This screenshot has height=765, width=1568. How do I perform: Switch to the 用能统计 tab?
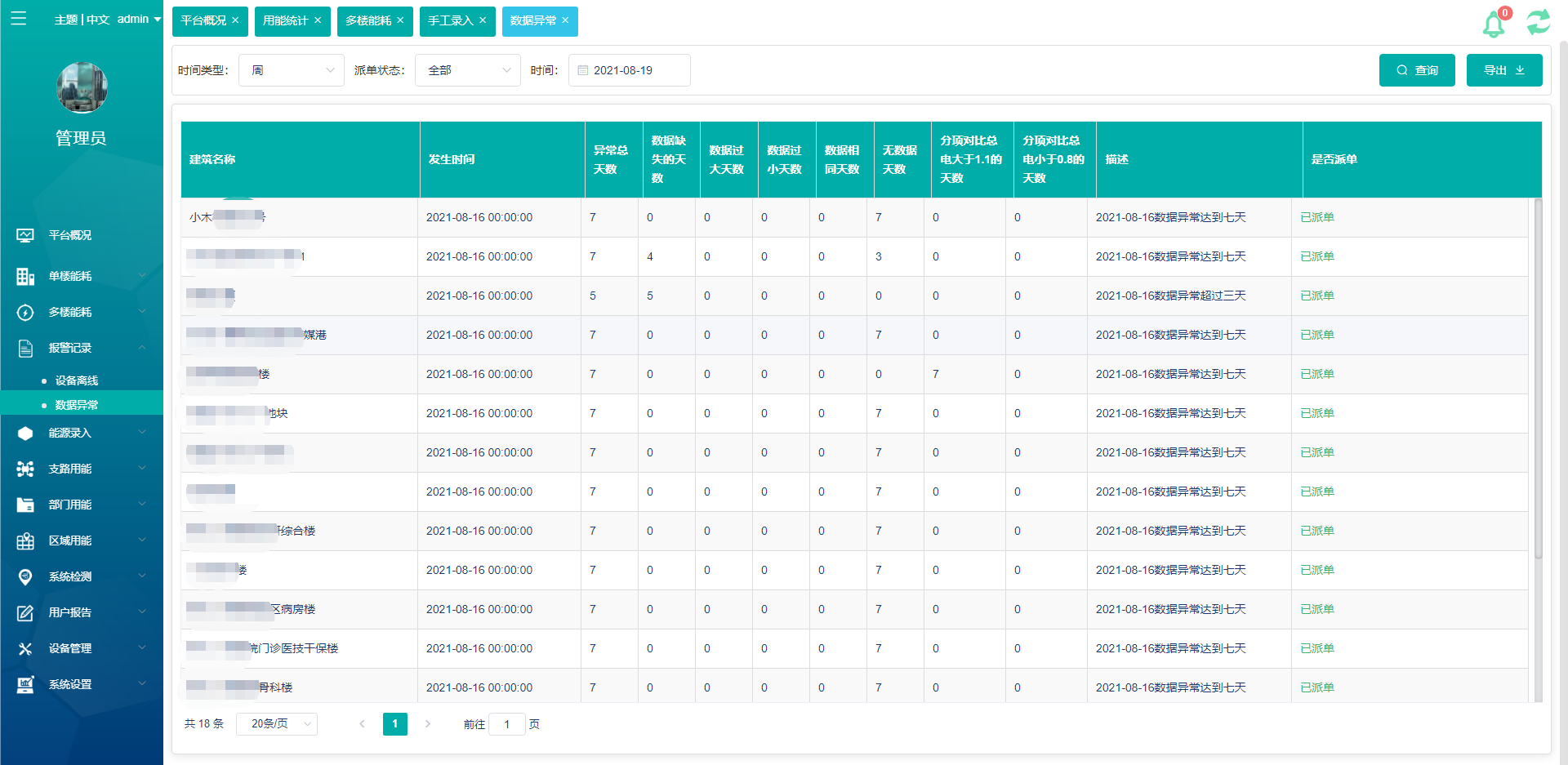pos(285,20)
